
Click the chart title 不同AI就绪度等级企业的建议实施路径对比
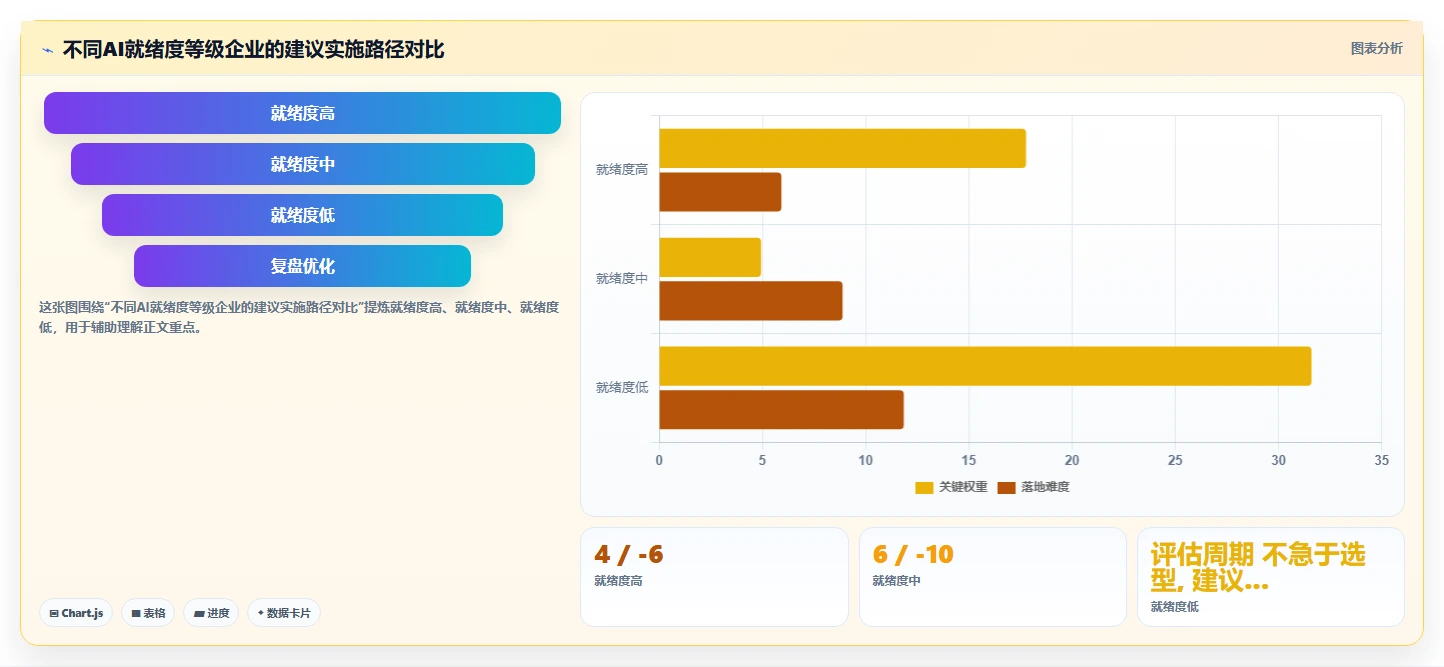tap(254, 50)
